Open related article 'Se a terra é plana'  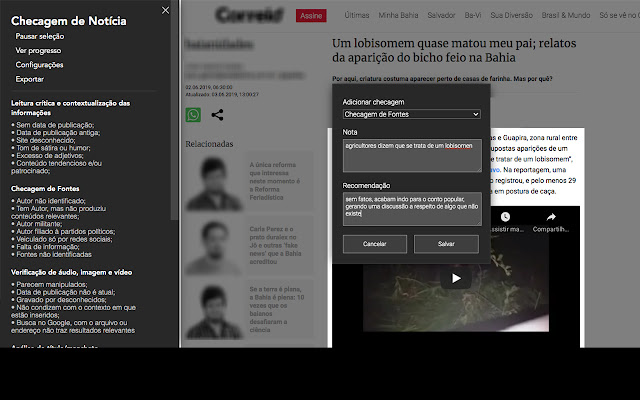click(277, 309)
